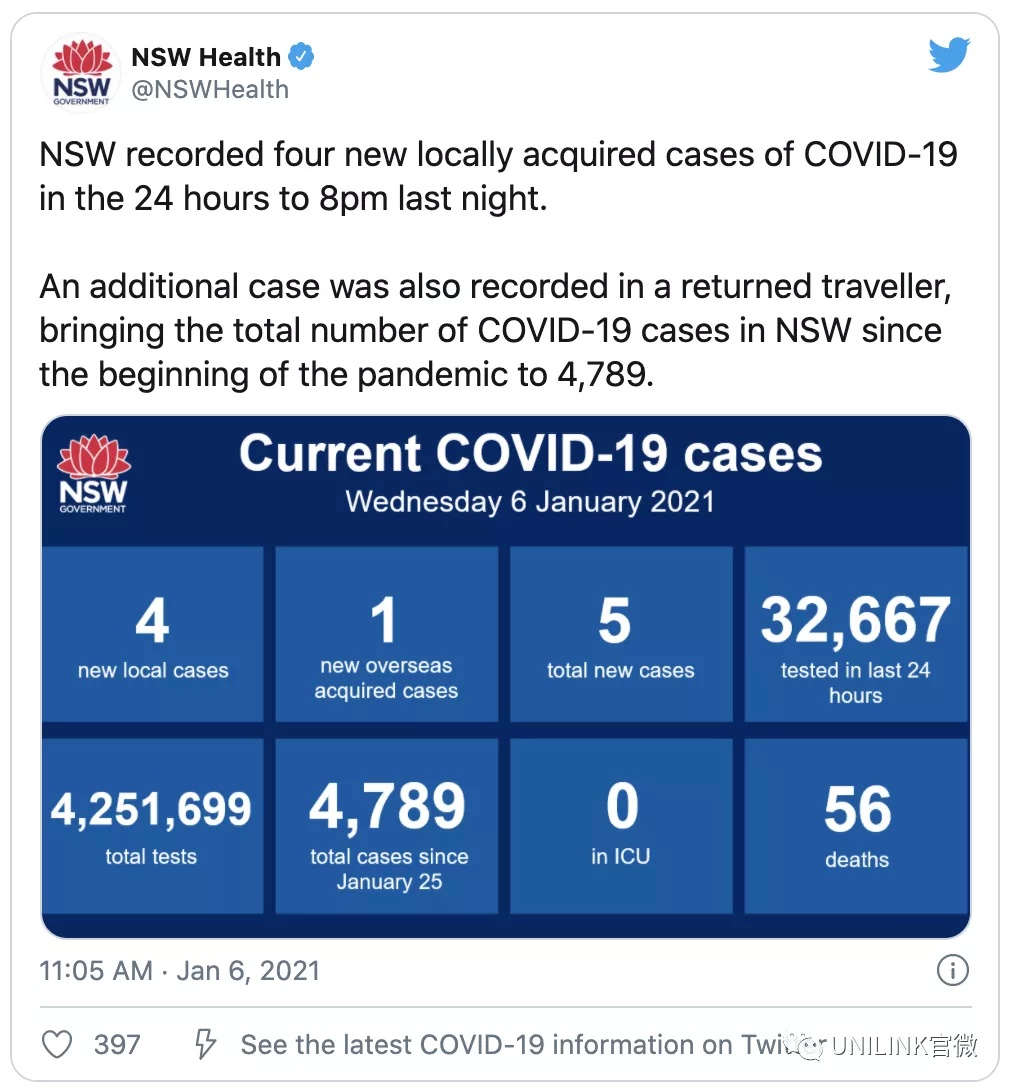Click the Twitter bird logo
Image resolution: width=1010 pixels, height=1090 pixels.
(x=949, y=55)
